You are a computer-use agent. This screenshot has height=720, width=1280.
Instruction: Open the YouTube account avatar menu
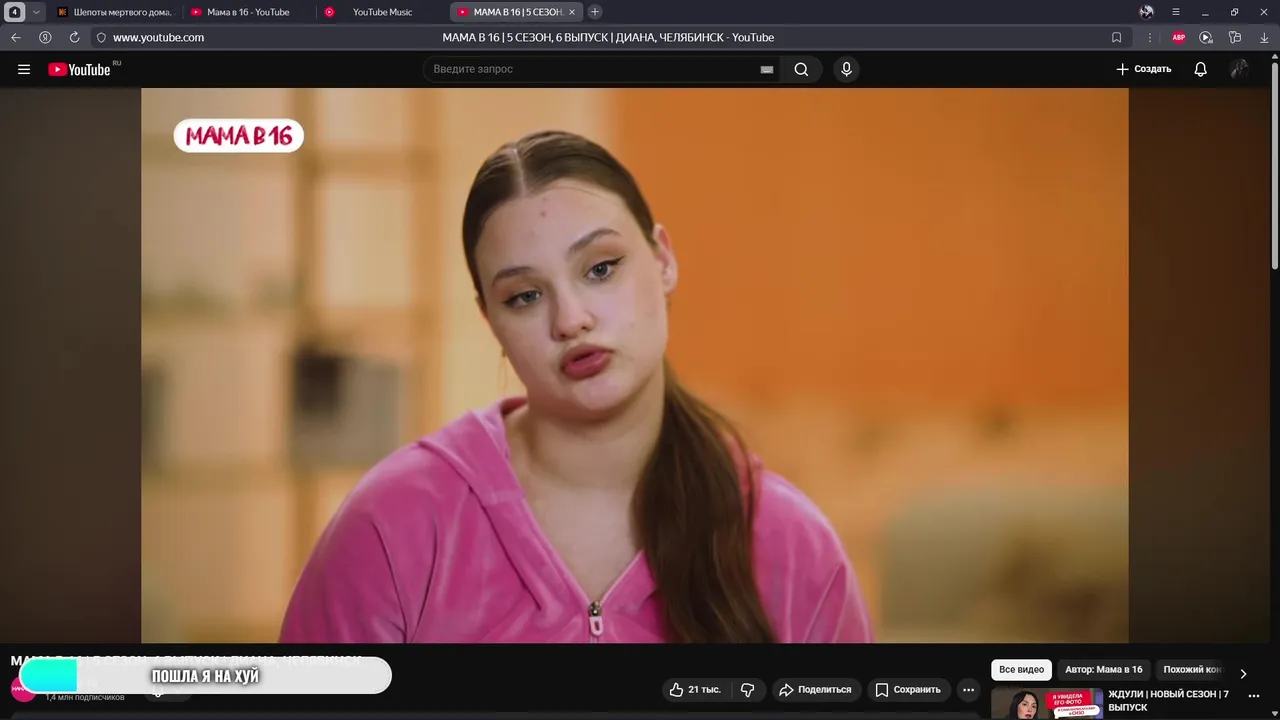(x=1239, y=69)
